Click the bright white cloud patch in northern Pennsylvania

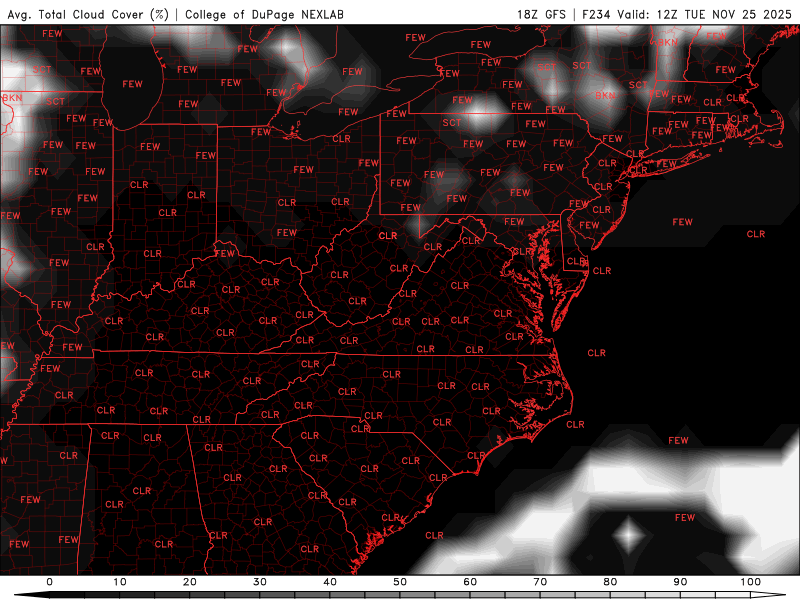(480, 114)
